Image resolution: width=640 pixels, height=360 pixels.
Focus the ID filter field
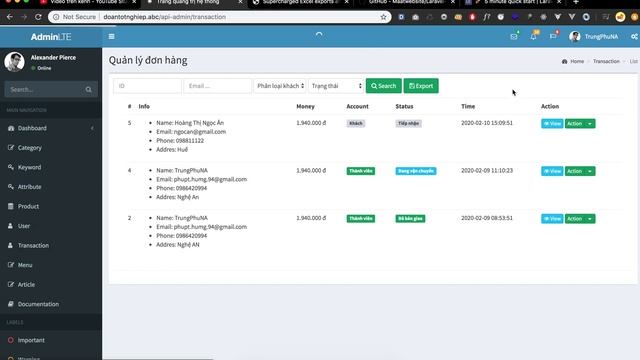147,86
